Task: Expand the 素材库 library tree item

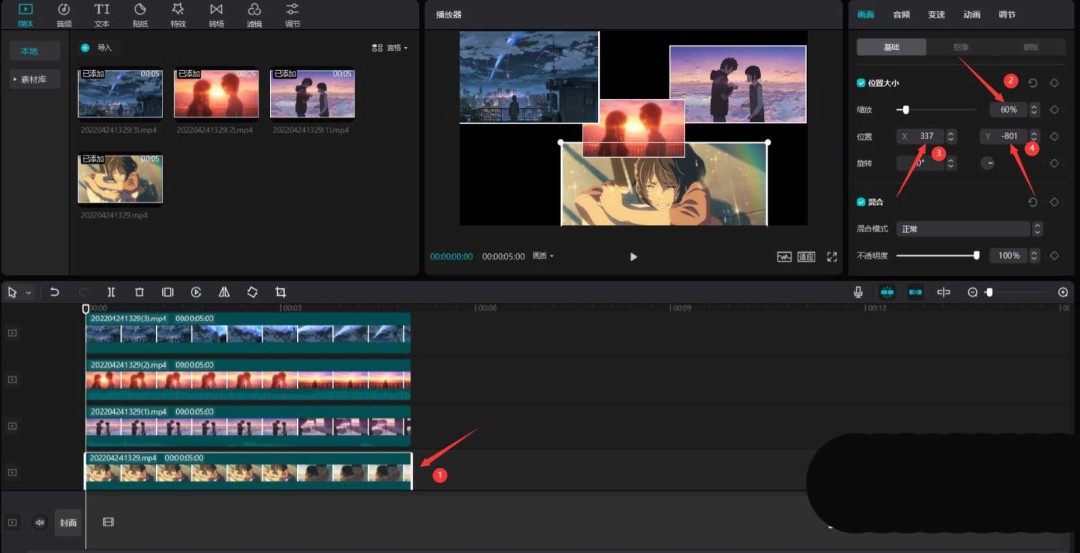Action: coord(35,79)
